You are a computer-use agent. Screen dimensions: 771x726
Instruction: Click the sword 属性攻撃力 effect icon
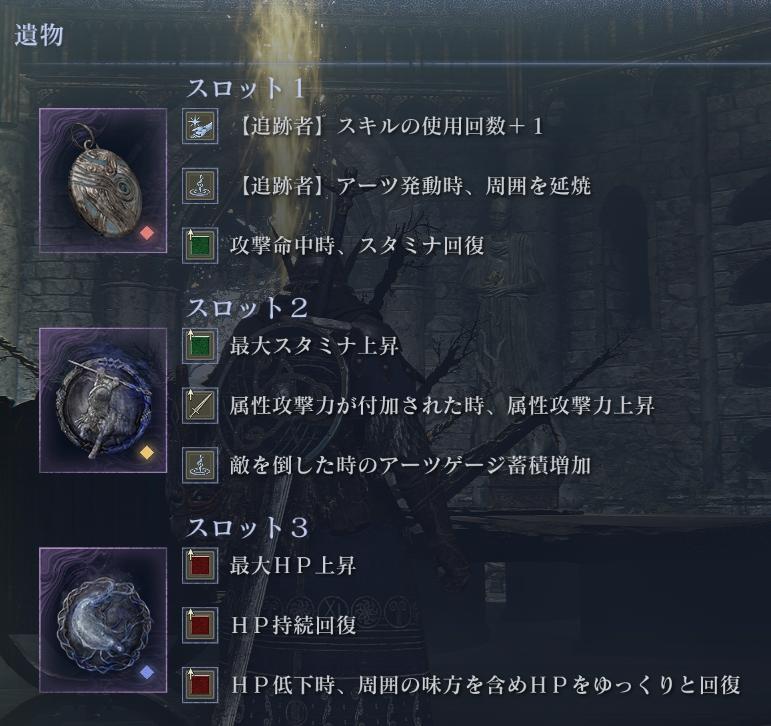point(200,406)
